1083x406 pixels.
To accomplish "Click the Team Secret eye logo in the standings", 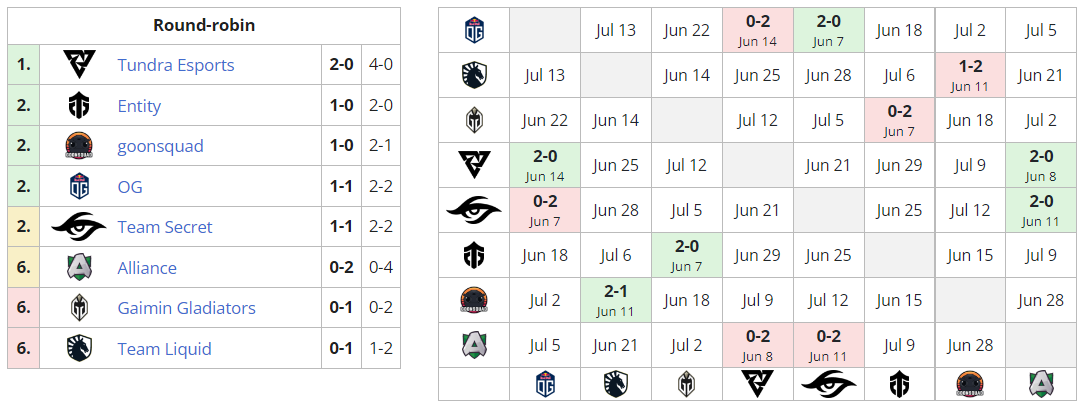I will point(80,227).
